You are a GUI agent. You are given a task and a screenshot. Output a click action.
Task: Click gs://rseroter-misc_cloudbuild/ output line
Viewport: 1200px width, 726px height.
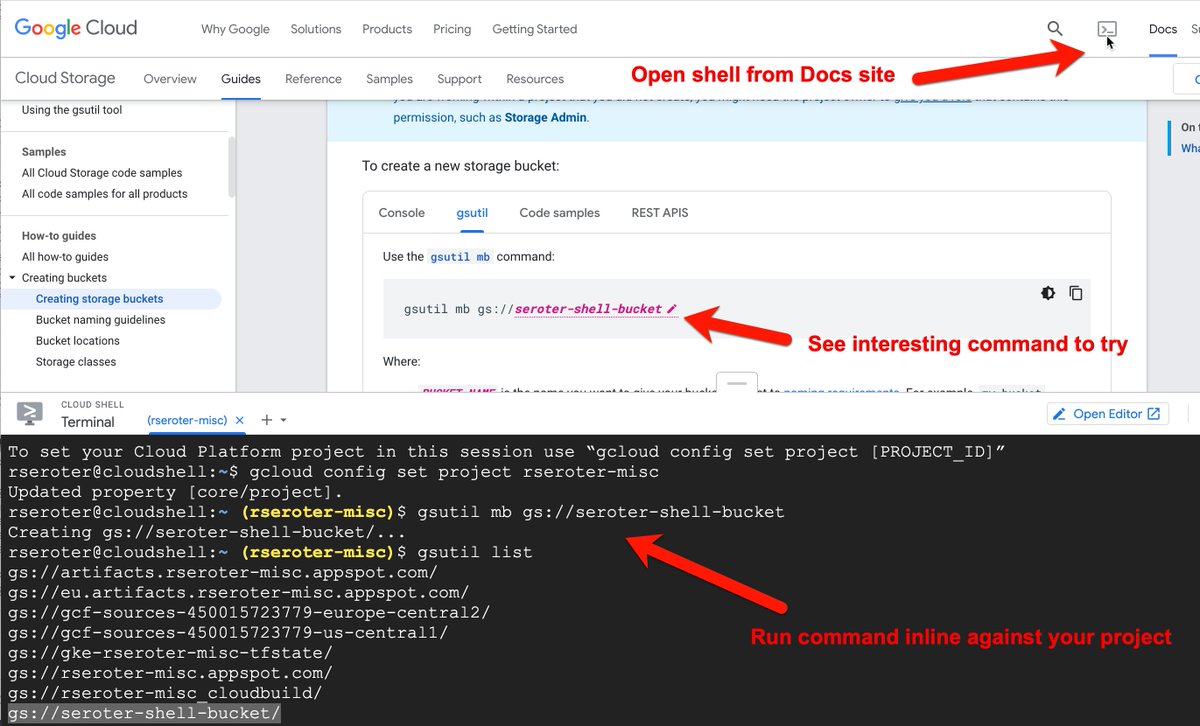[x=165, y=693]
